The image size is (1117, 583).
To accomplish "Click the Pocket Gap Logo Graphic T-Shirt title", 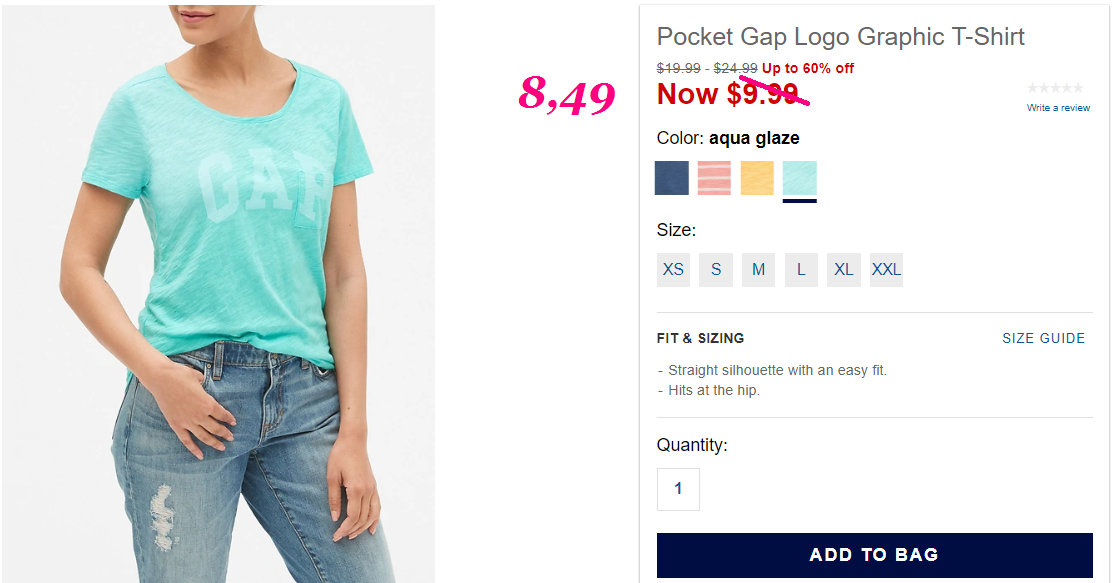I will click(841, 36).
